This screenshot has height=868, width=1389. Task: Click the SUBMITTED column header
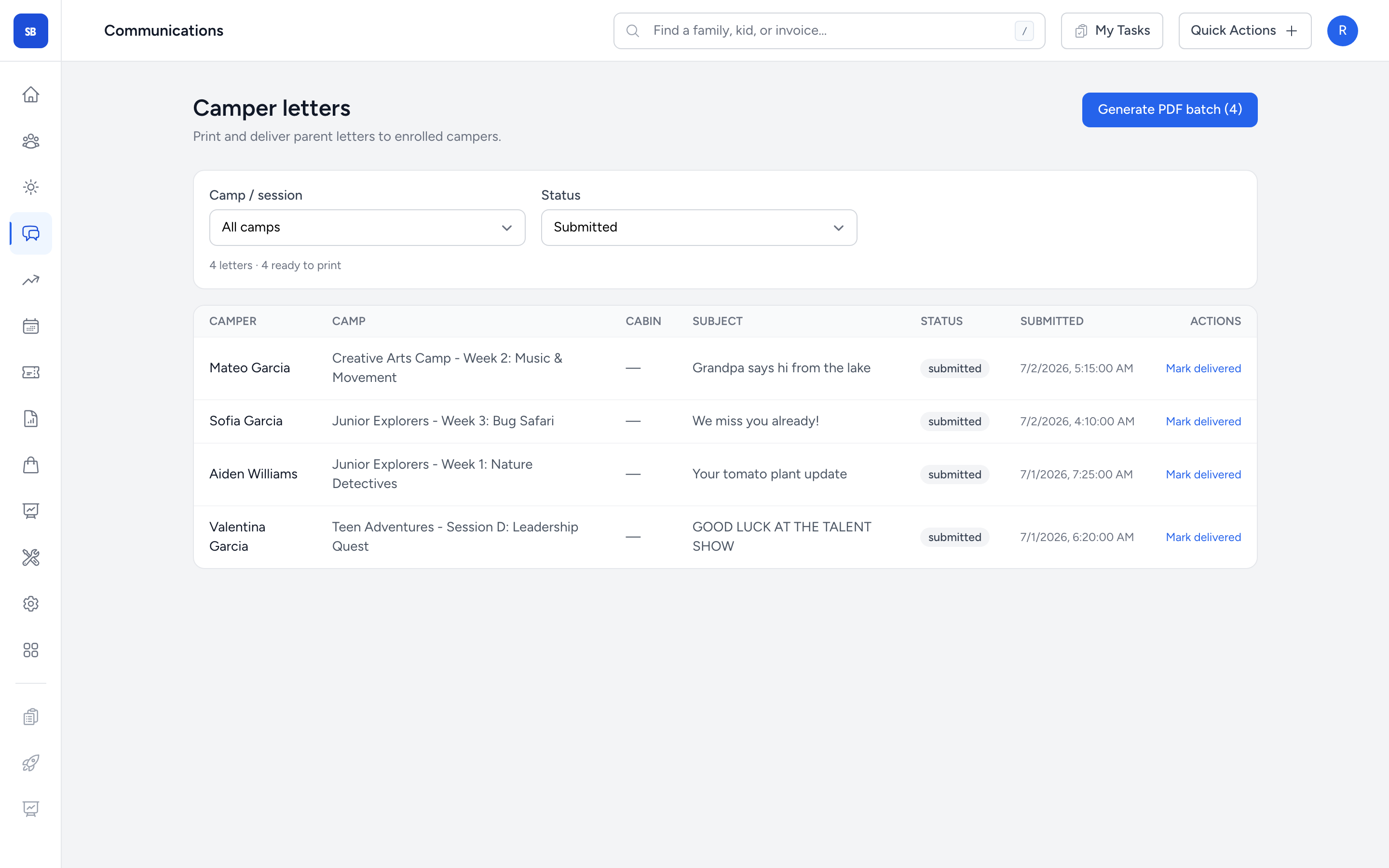coord(1051,322)
